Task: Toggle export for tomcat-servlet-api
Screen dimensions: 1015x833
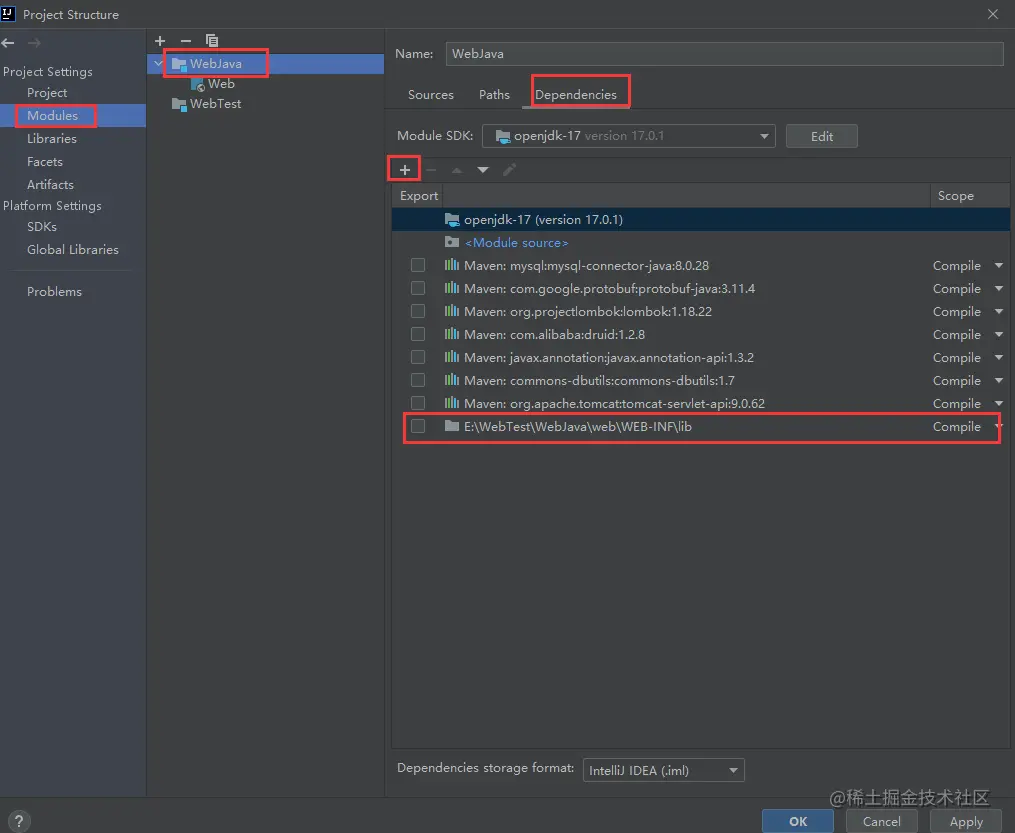Action: 418,403
